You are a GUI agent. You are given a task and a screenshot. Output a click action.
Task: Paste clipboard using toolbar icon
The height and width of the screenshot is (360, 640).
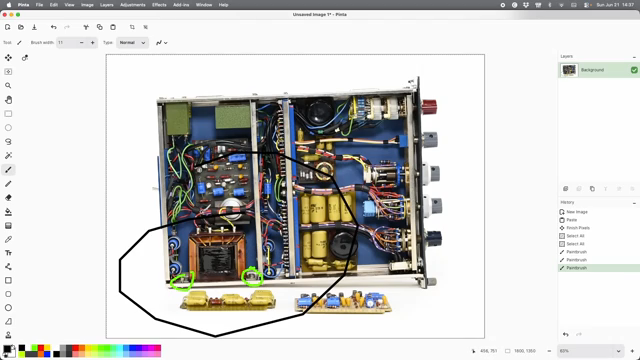[113, 27]
